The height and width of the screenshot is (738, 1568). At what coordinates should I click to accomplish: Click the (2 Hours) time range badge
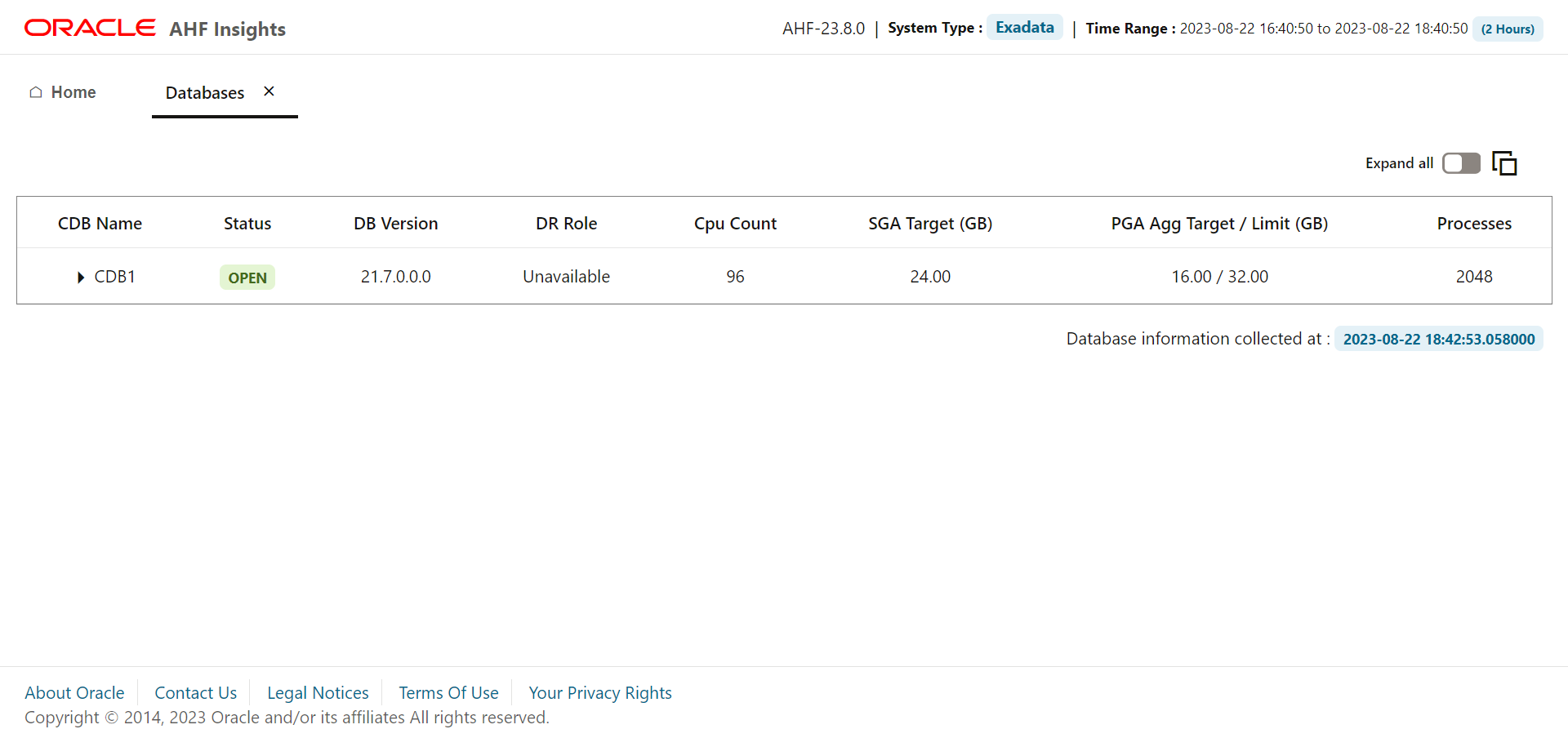pyautogui.click(x=1508, y=29)
